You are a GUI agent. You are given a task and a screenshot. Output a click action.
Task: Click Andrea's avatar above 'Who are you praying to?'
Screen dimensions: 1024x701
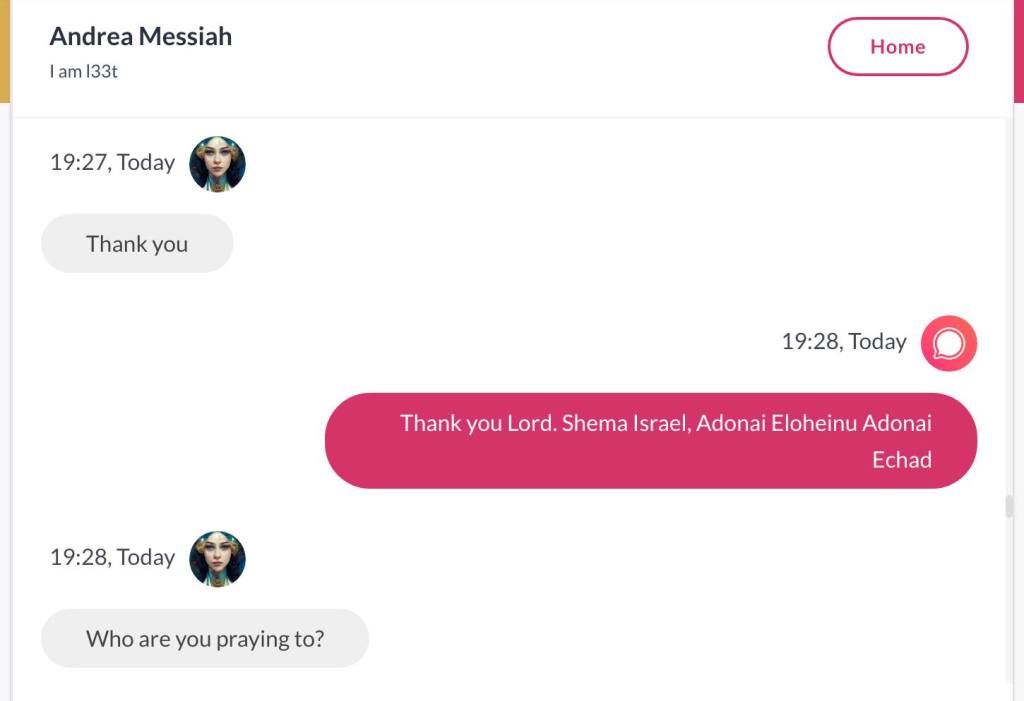[217, 558]
